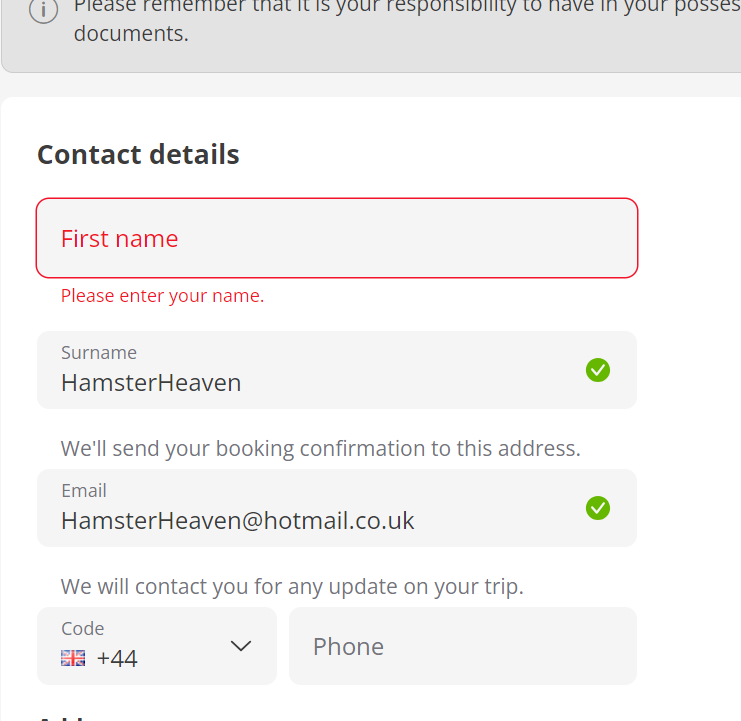
Task: Click the booking confirmation helper text
Action: point(320,448)
